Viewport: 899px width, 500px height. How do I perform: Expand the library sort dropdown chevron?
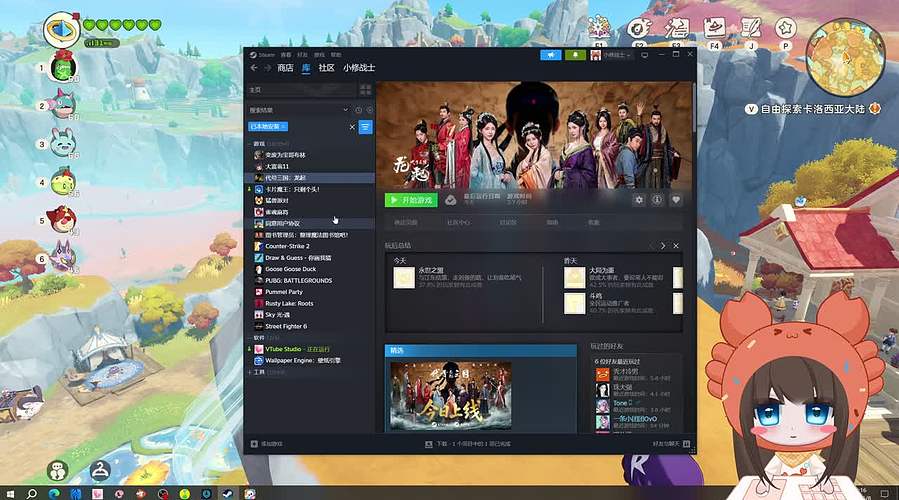(x=345, y=110)
